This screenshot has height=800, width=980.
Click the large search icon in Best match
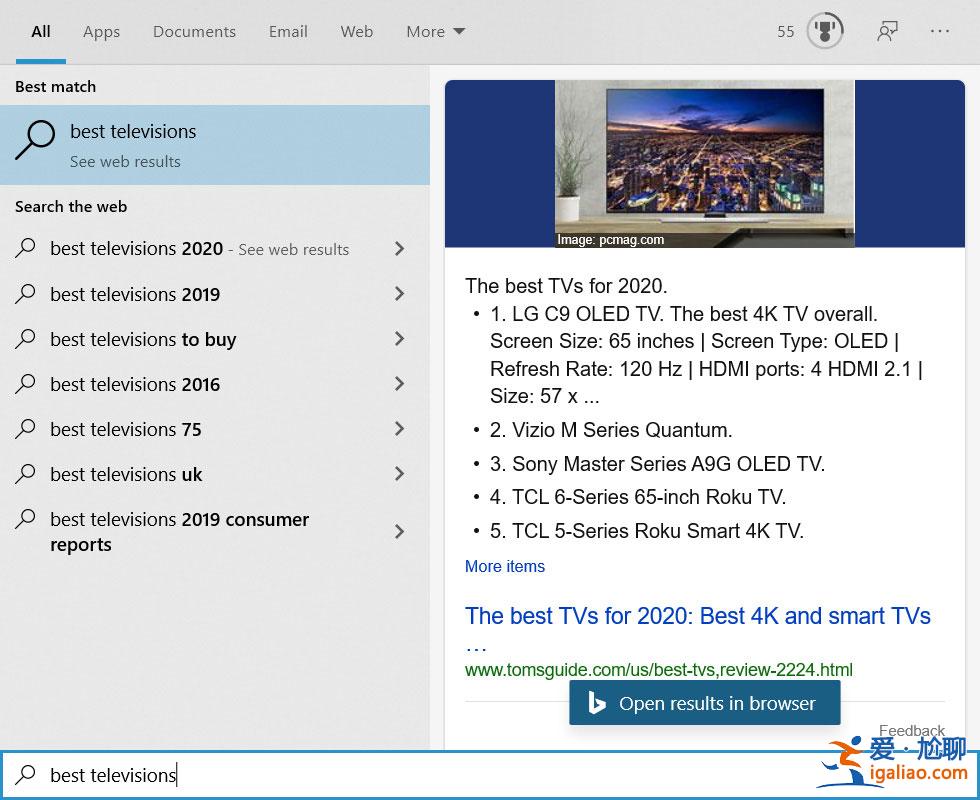click(x=35, y=141)
